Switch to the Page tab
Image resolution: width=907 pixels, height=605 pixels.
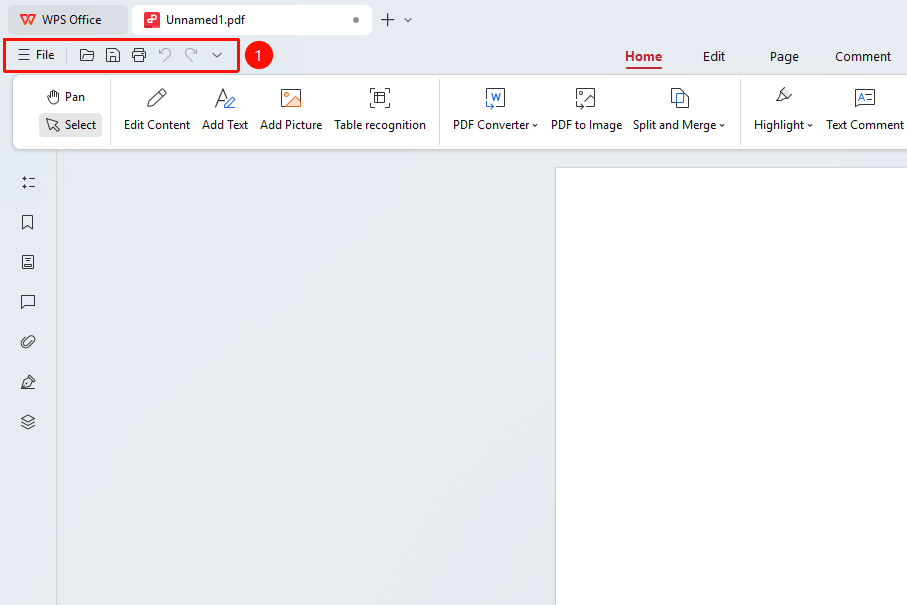[x=784, y=57]
